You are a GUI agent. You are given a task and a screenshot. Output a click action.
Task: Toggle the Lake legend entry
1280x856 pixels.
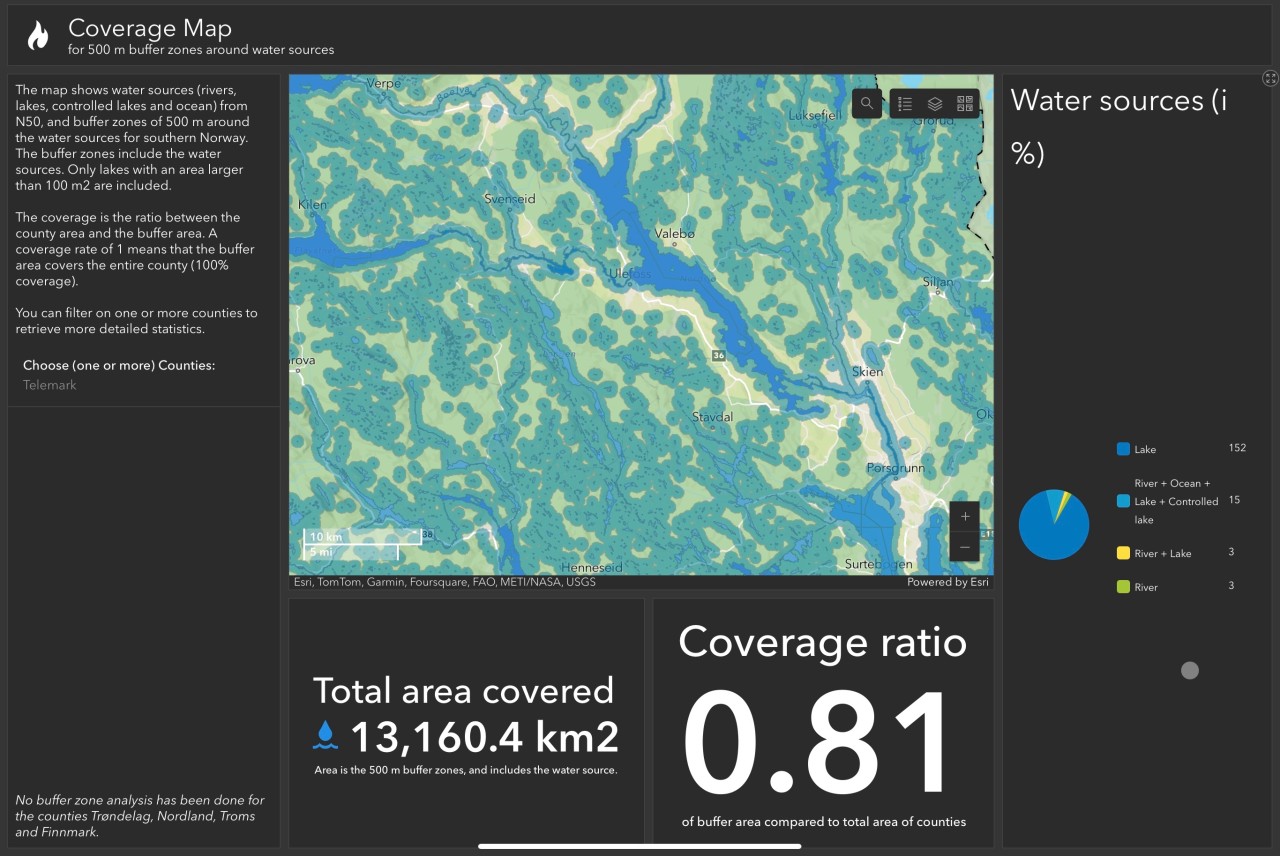(x=1145, y=450)
